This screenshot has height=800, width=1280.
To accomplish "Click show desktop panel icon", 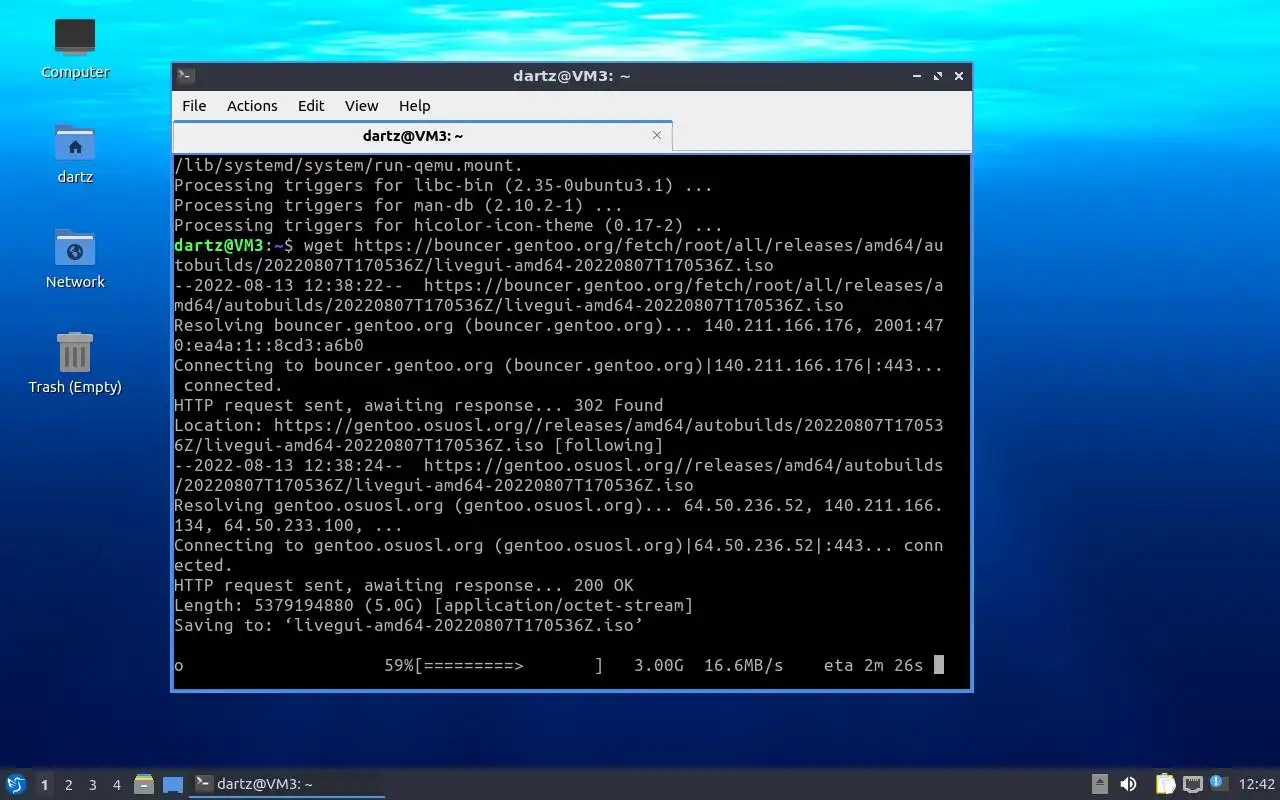I will point(173,785).
